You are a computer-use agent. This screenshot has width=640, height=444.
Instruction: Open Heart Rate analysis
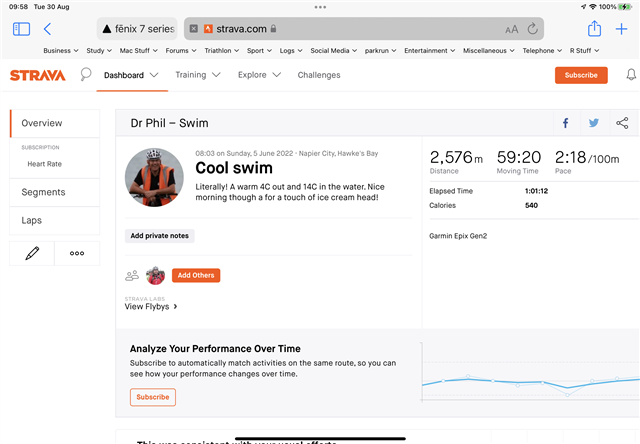pos(44,164)
